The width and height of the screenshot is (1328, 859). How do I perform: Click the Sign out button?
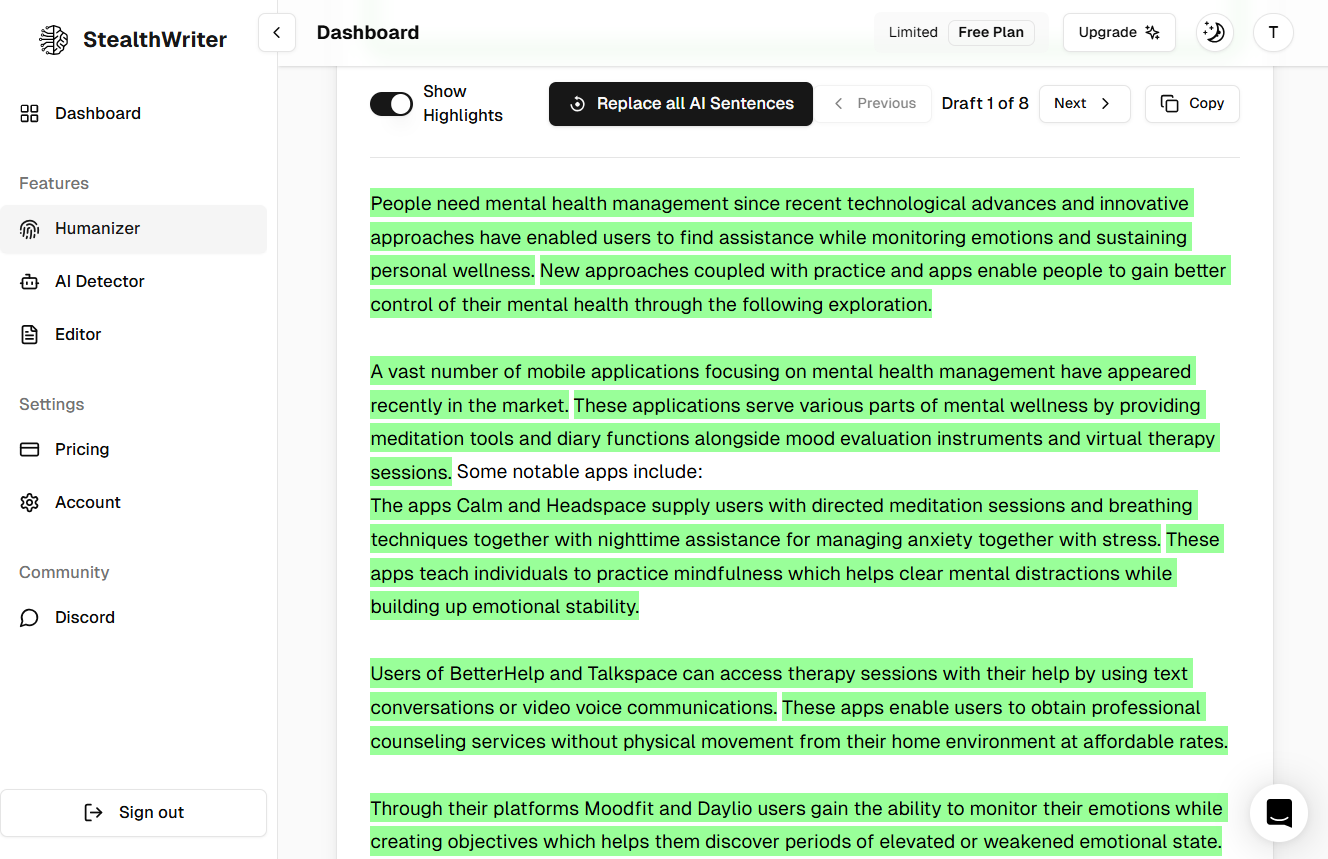134,813
